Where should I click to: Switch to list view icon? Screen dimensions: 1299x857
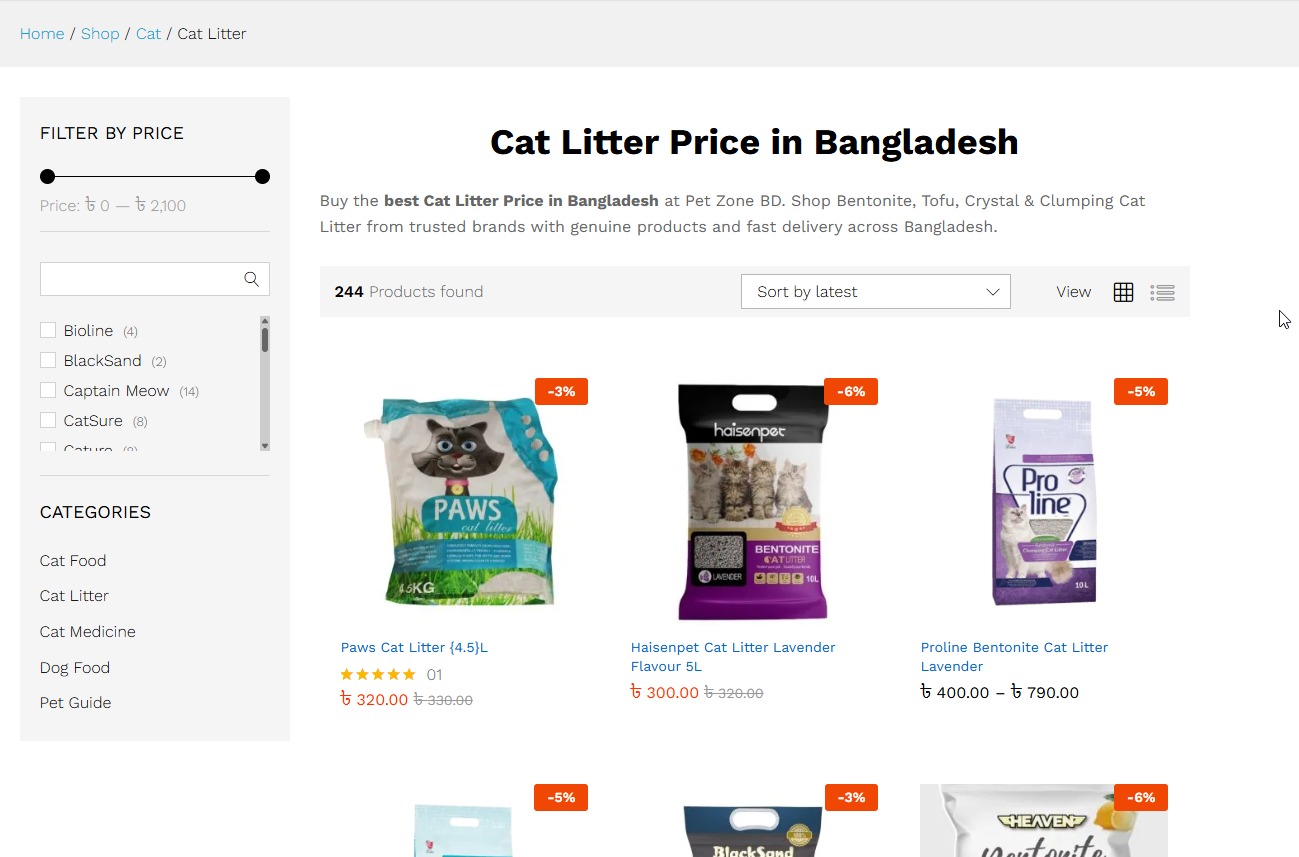pyautogui.click(x=1162, y=292)
